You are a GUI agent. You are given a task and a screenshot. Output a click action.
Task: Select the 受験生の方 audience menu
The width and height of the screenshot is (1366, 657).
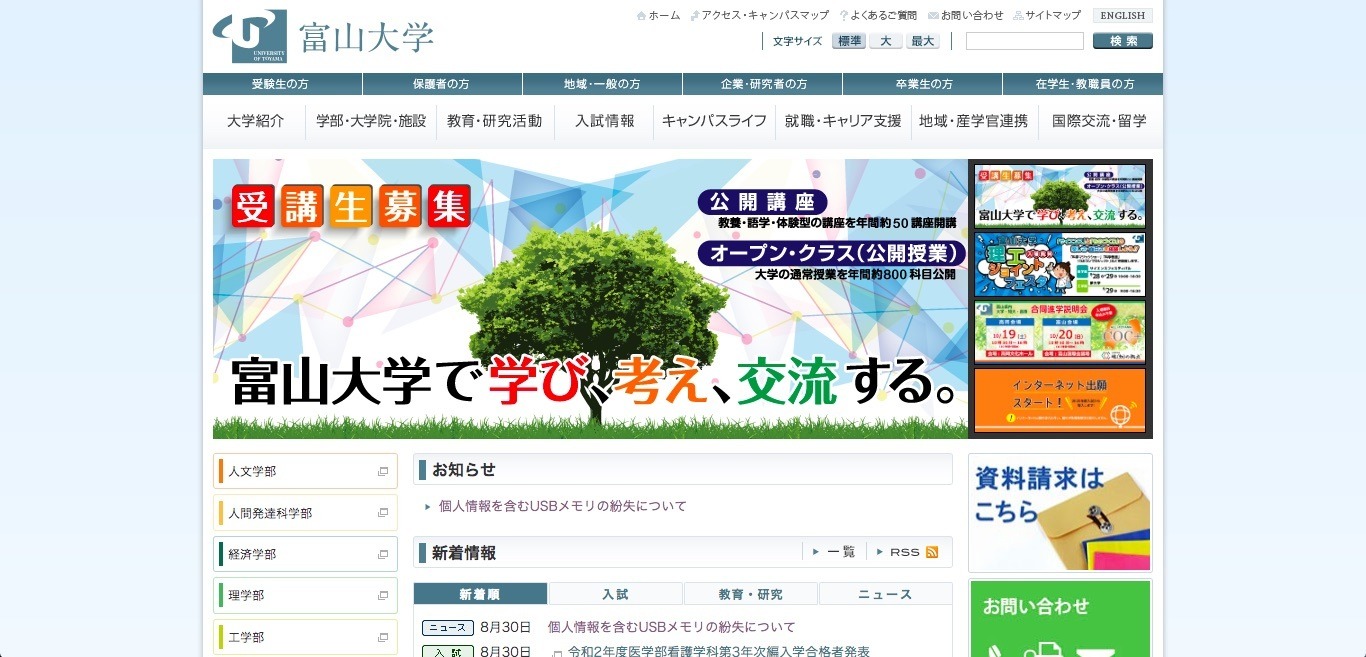[x=281, y=84]
